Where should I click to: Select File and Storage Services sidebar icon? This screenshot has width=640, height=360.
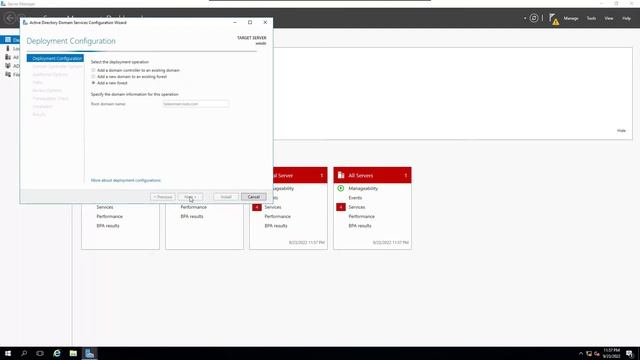click(8, 74)
